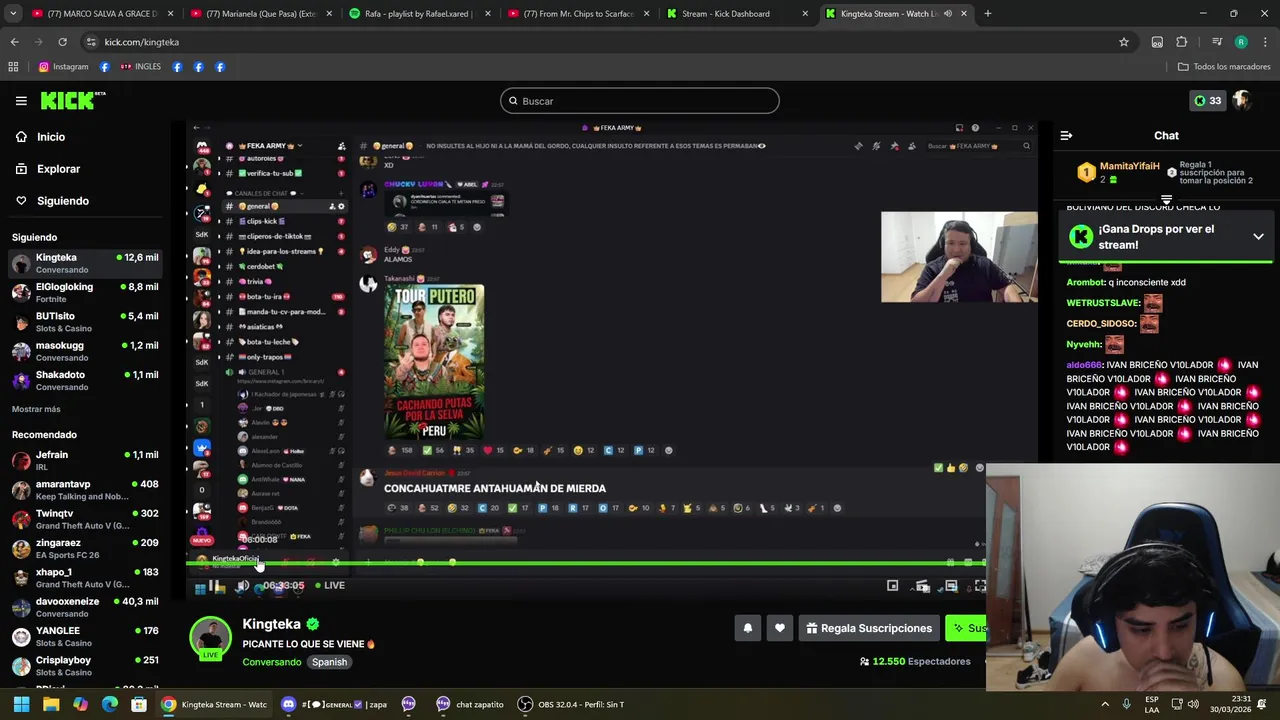Open amarantavp recommended channel
Image resolution: width=1280 pixels, height=720 pixels.
[x=85, y=489]
